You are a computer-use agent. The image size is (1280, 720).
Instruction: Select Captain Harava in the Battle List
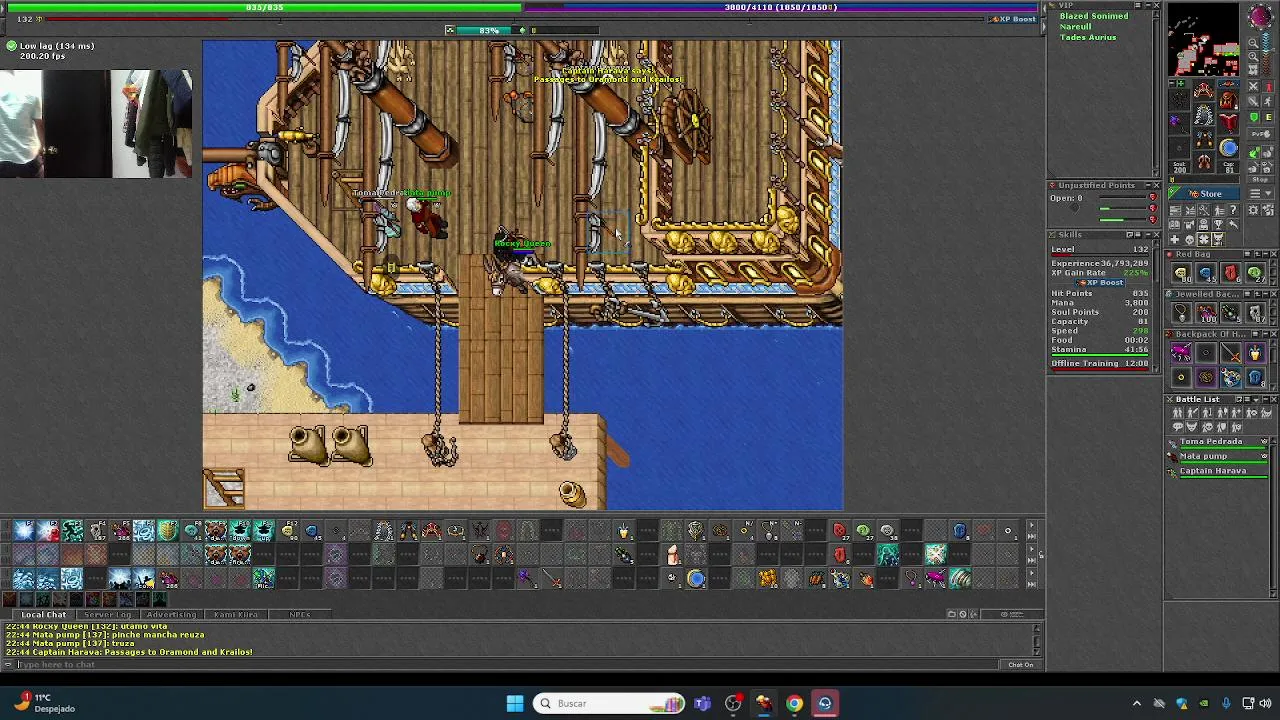[1213, 471]
